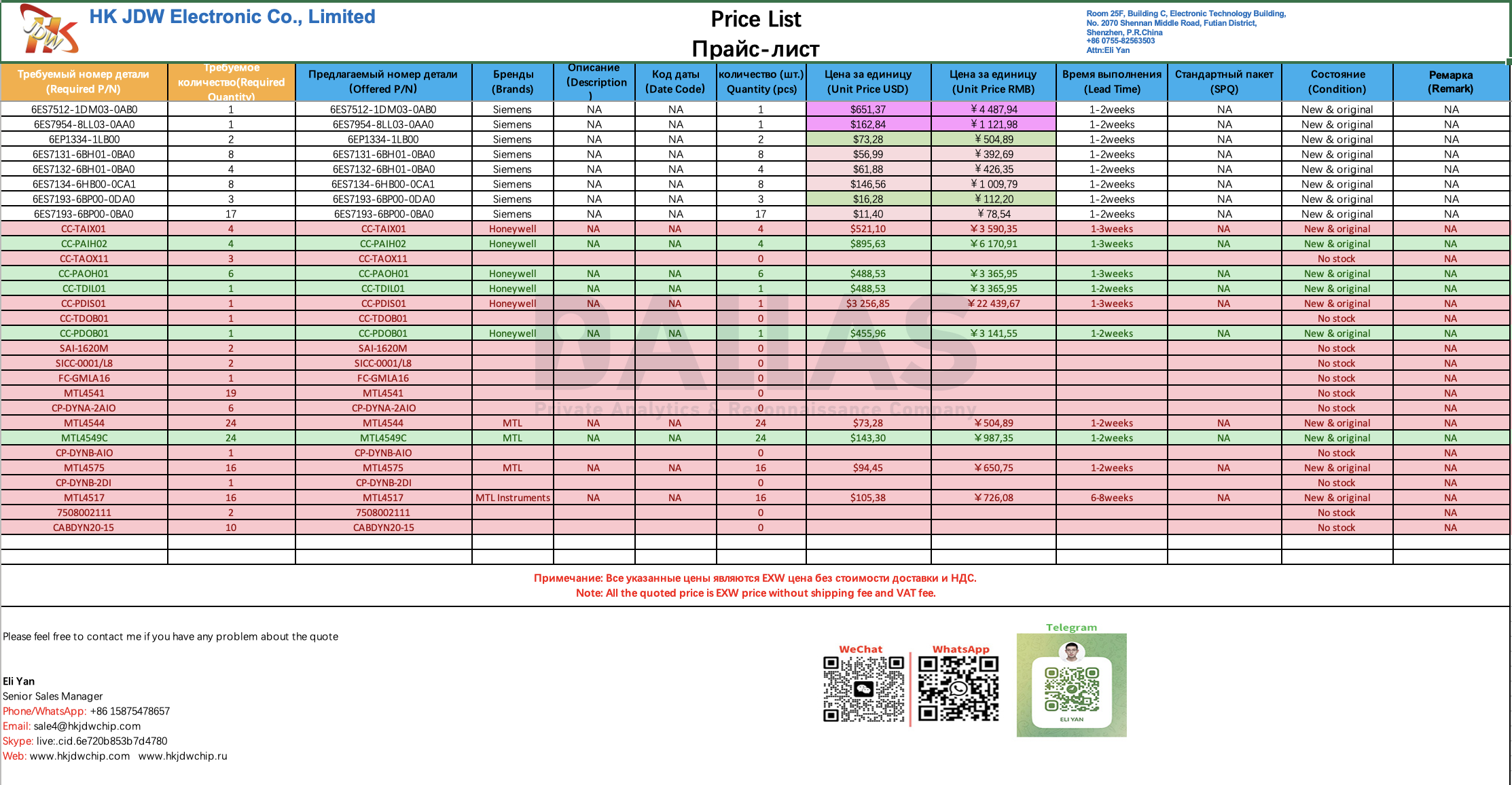Click the Eli Yan avatar in Telegram card

(1071, 652)
